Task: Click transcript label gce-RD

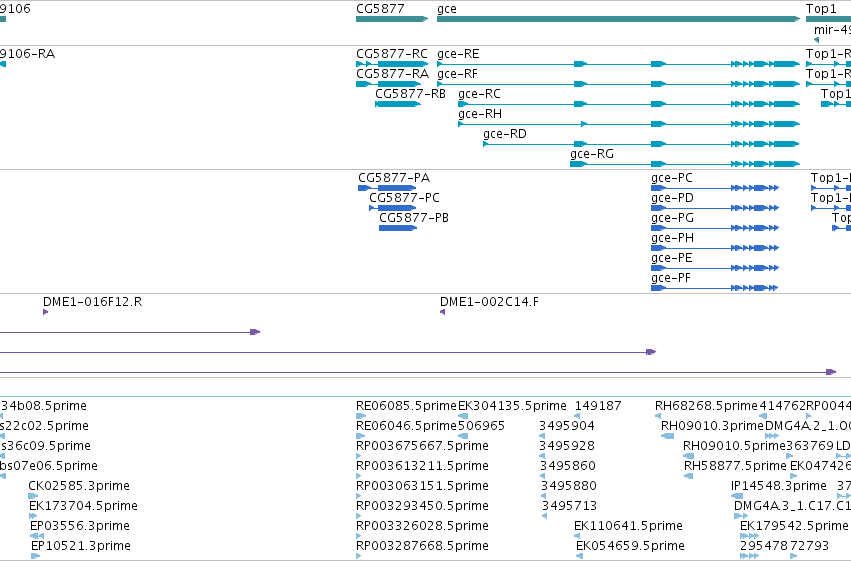Action: pos(505,134)
